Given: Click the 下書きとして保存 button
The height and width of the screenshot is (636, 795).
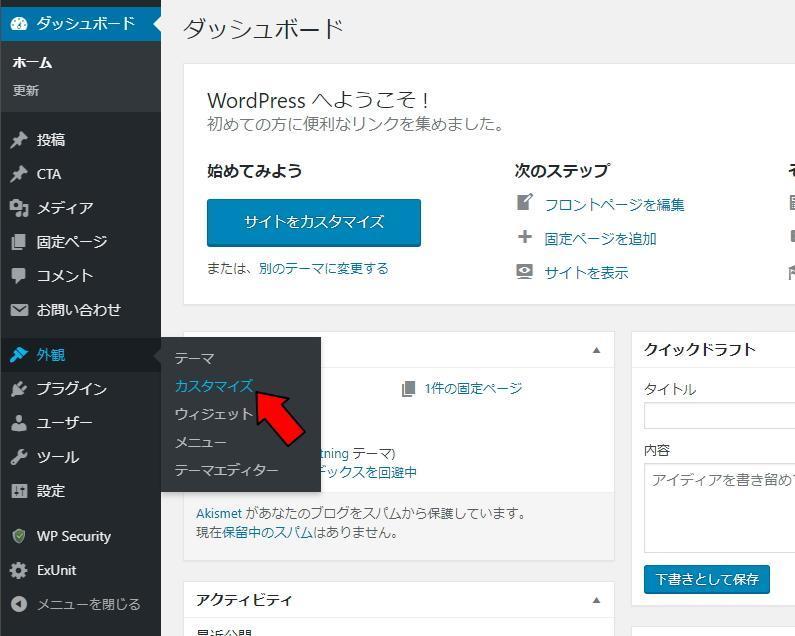Looking at the screenshot, I should click(707, 579).
